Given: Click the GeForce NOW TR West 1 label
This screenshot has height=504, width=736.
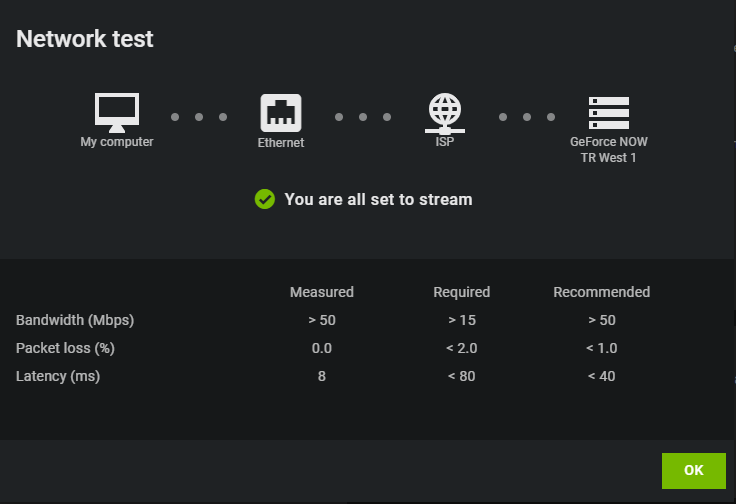Looking at the screenshot, I should click(608, 150).
